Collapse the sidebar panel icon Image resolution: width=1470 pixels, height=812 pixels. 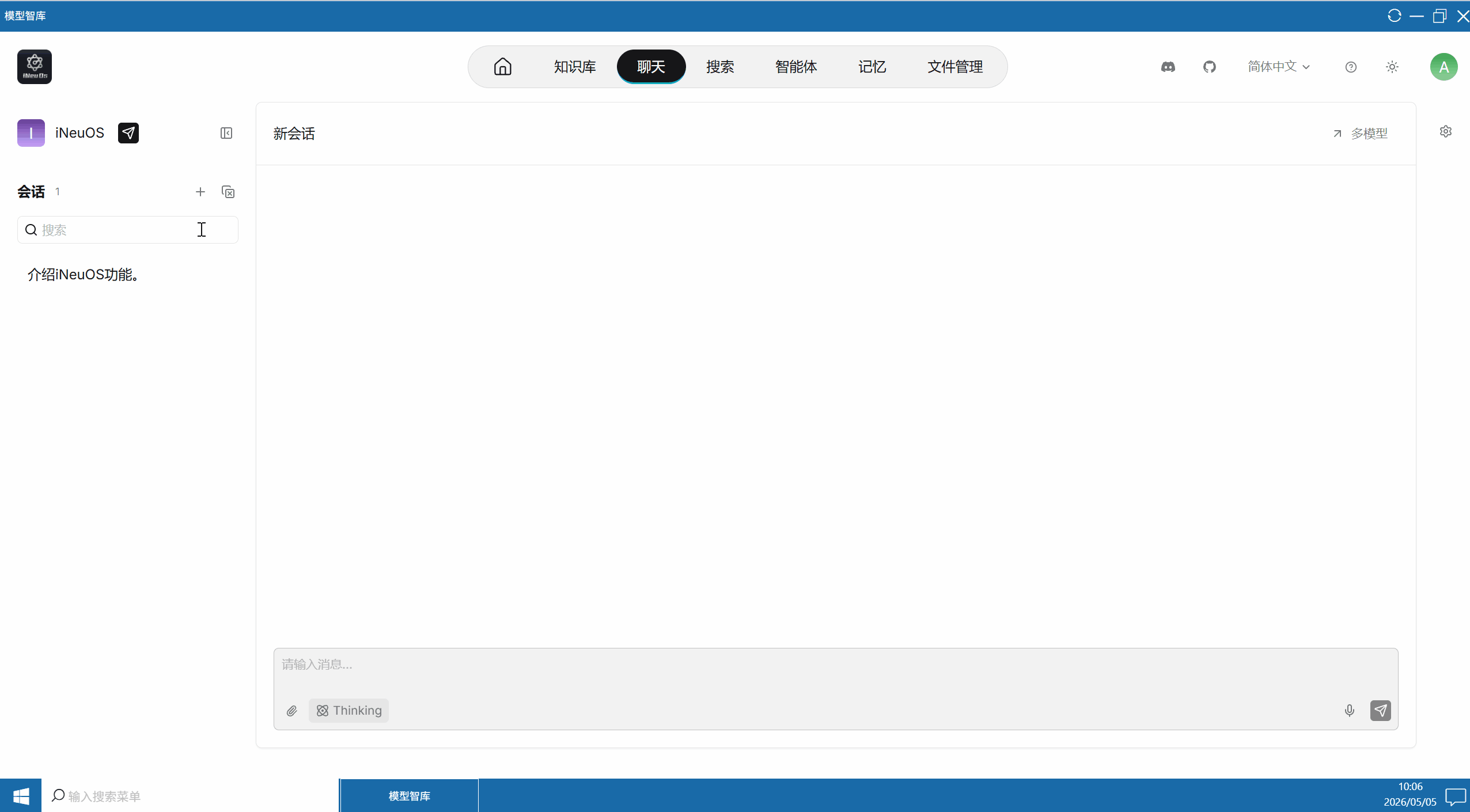click(x=226, y=133)
